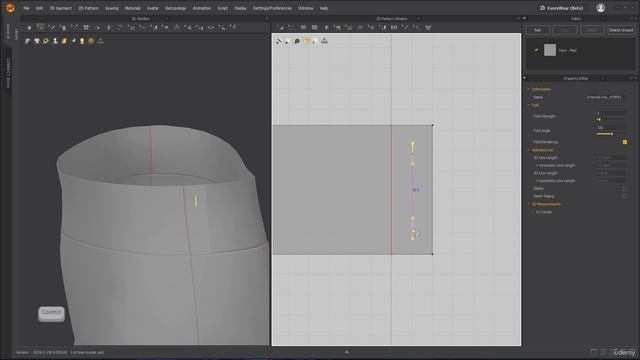Open the Materials menu
The width and height of the screenshot is (640, 360).
133,8
